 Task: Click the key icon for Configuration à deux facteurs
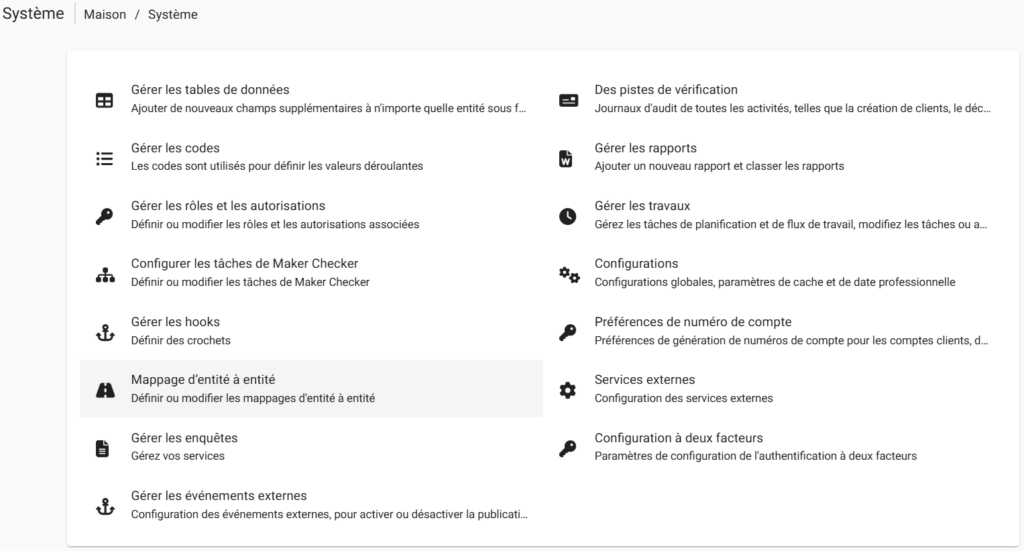[568, 448]
